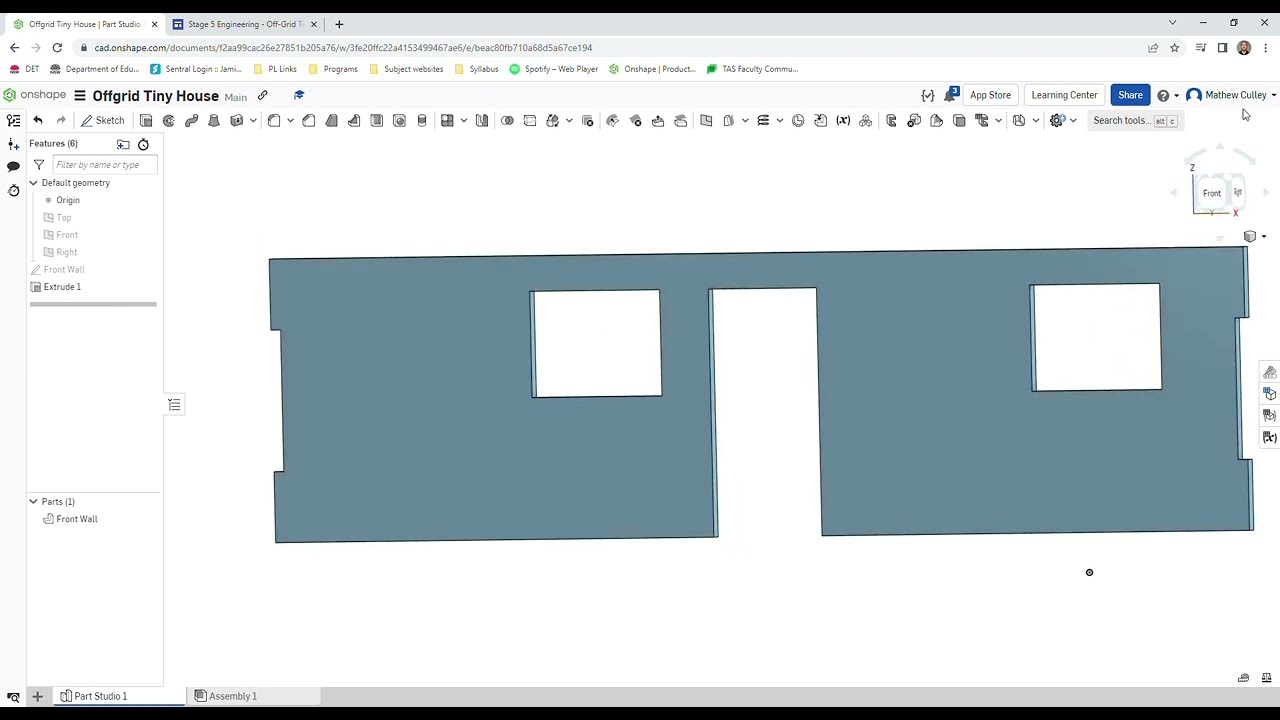Open the Comments panel speech bubble
This screenshot has height=720, width=1280.
coord(13,166)
